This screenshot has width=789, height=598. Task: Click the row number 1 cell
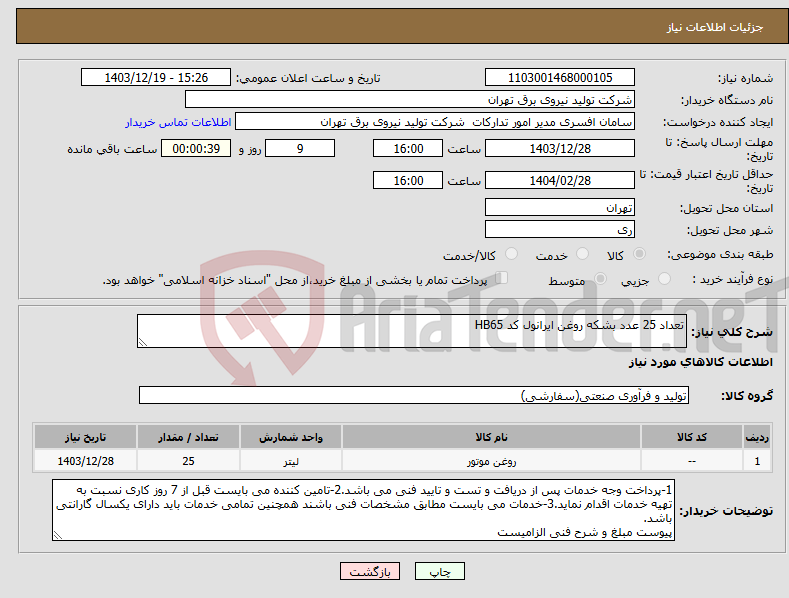click(x=757, y=461)
